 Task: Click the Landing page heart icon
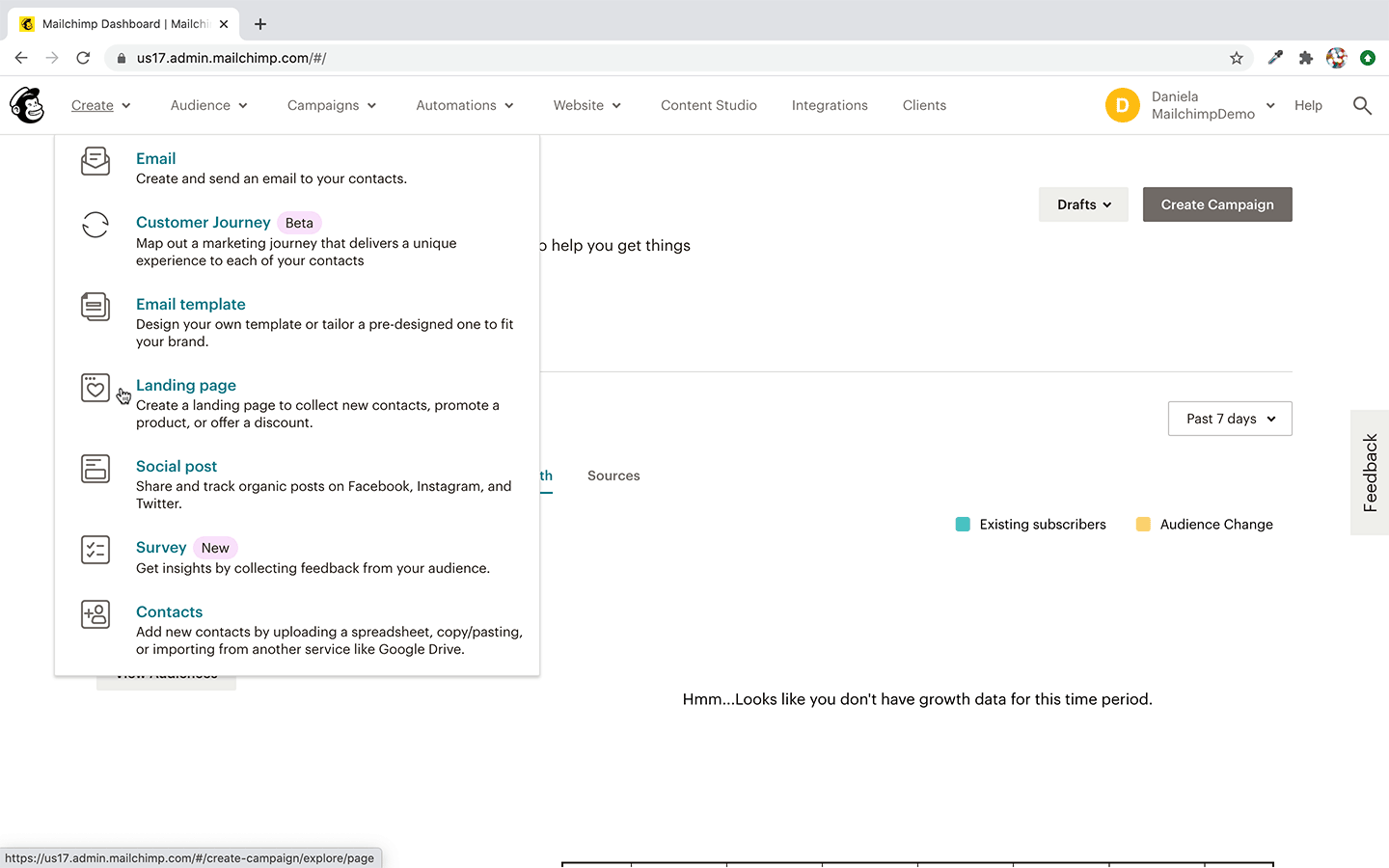(95, 388)
